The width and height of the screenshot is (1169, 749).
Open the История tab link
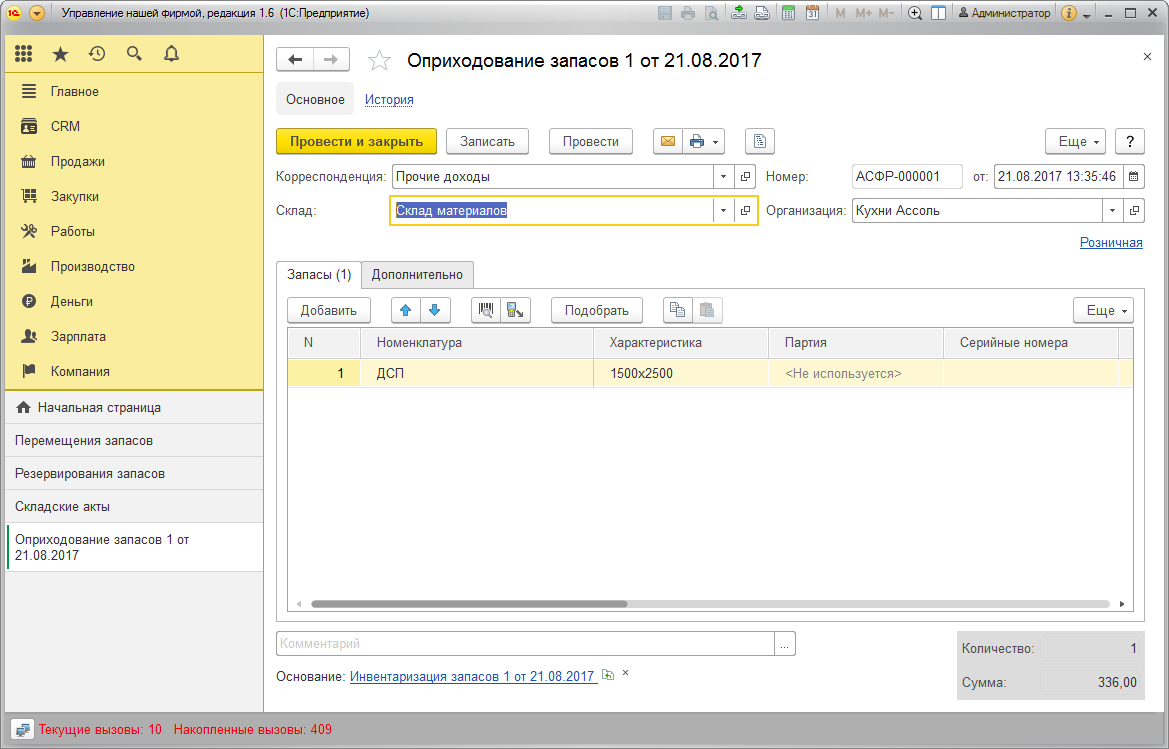(389, 100)
